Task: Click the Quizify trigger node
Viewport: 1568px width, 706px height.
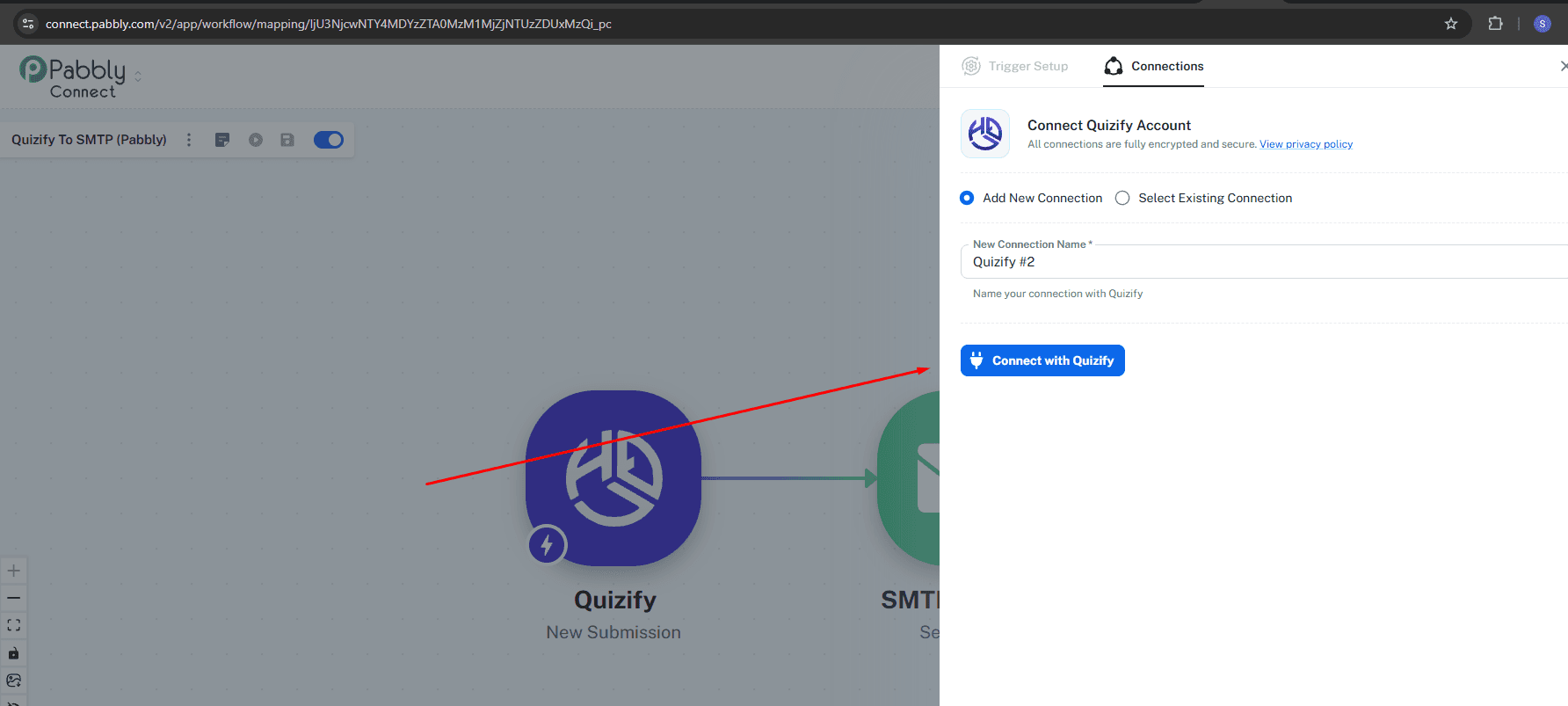Action: (x=613, y=478)
